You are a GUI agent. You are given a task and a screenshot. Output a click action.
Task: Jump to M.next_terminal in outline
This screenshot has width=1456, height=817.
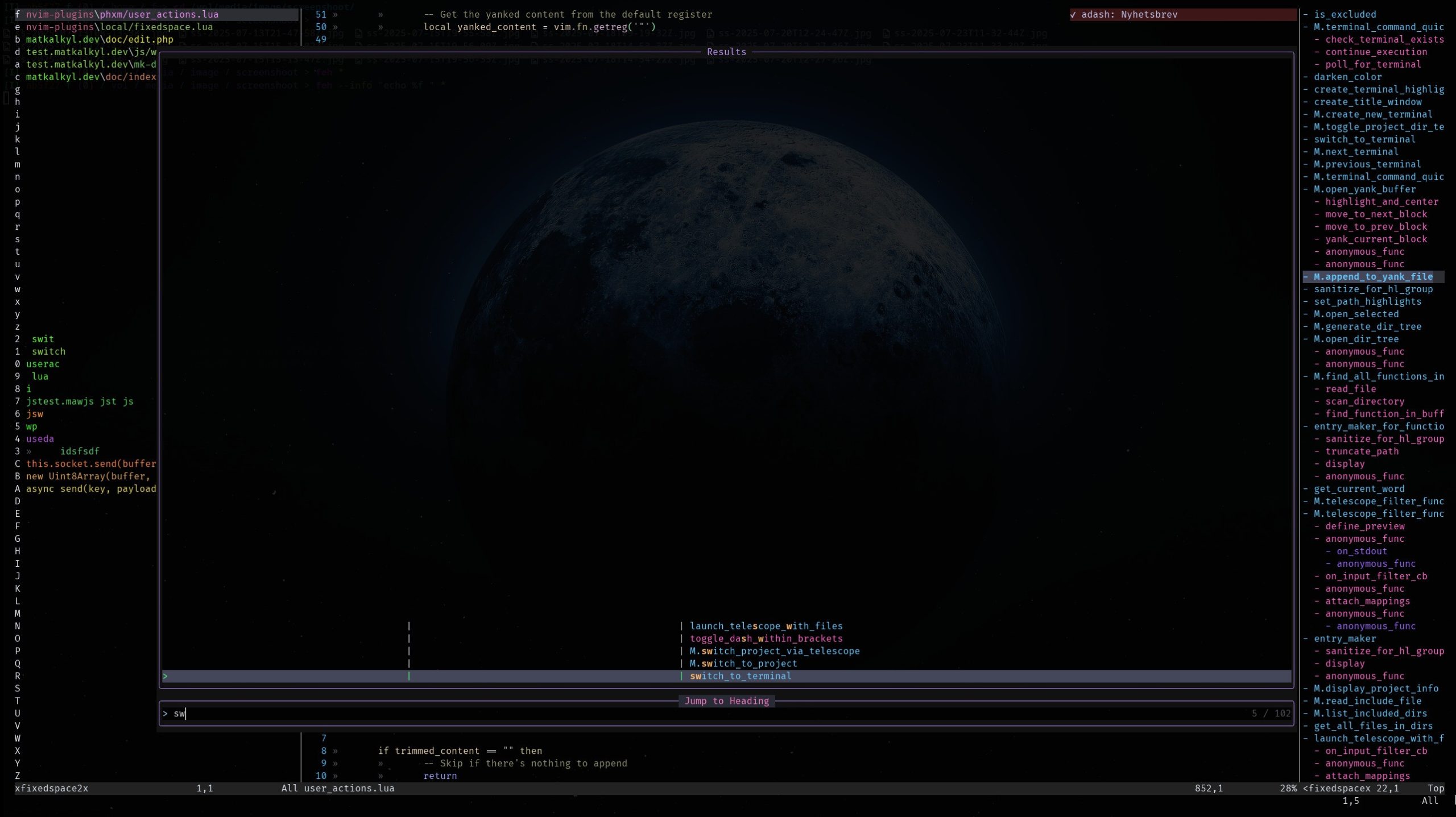1356,152
